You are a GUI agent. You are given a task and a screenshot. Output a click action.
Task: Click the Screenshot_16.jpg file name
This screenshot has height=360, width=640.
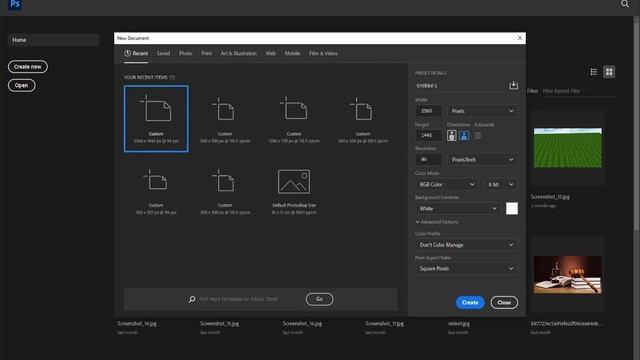click(302, 323)
